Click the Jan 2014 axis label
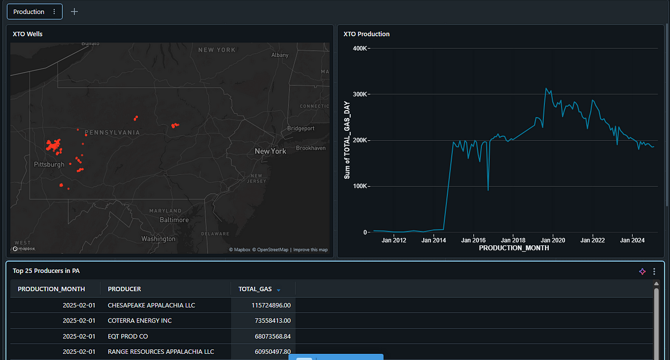 tap(433, 240)
